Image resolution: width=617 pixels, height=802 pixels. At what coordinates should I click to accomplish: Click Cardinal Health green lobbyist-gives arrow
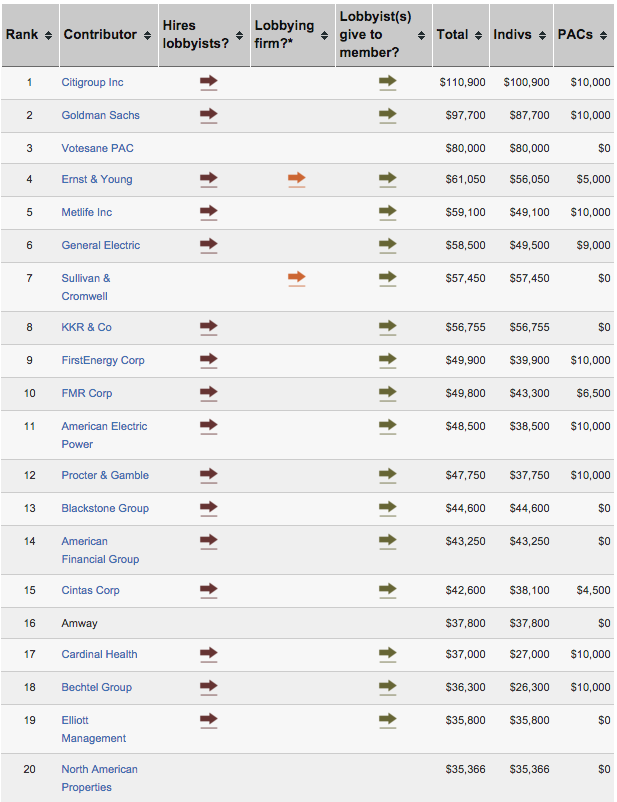pyautogui.click(x=388, y=654)
